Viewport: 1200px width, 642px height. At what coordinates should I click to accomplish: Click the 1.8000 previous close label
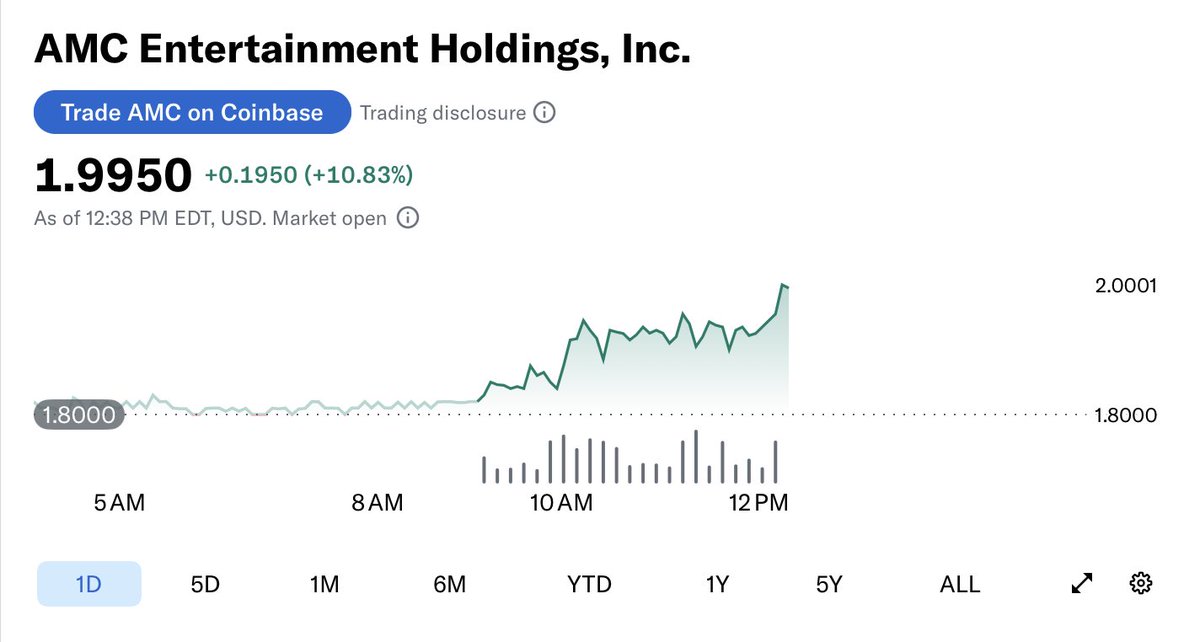(79, 415)
